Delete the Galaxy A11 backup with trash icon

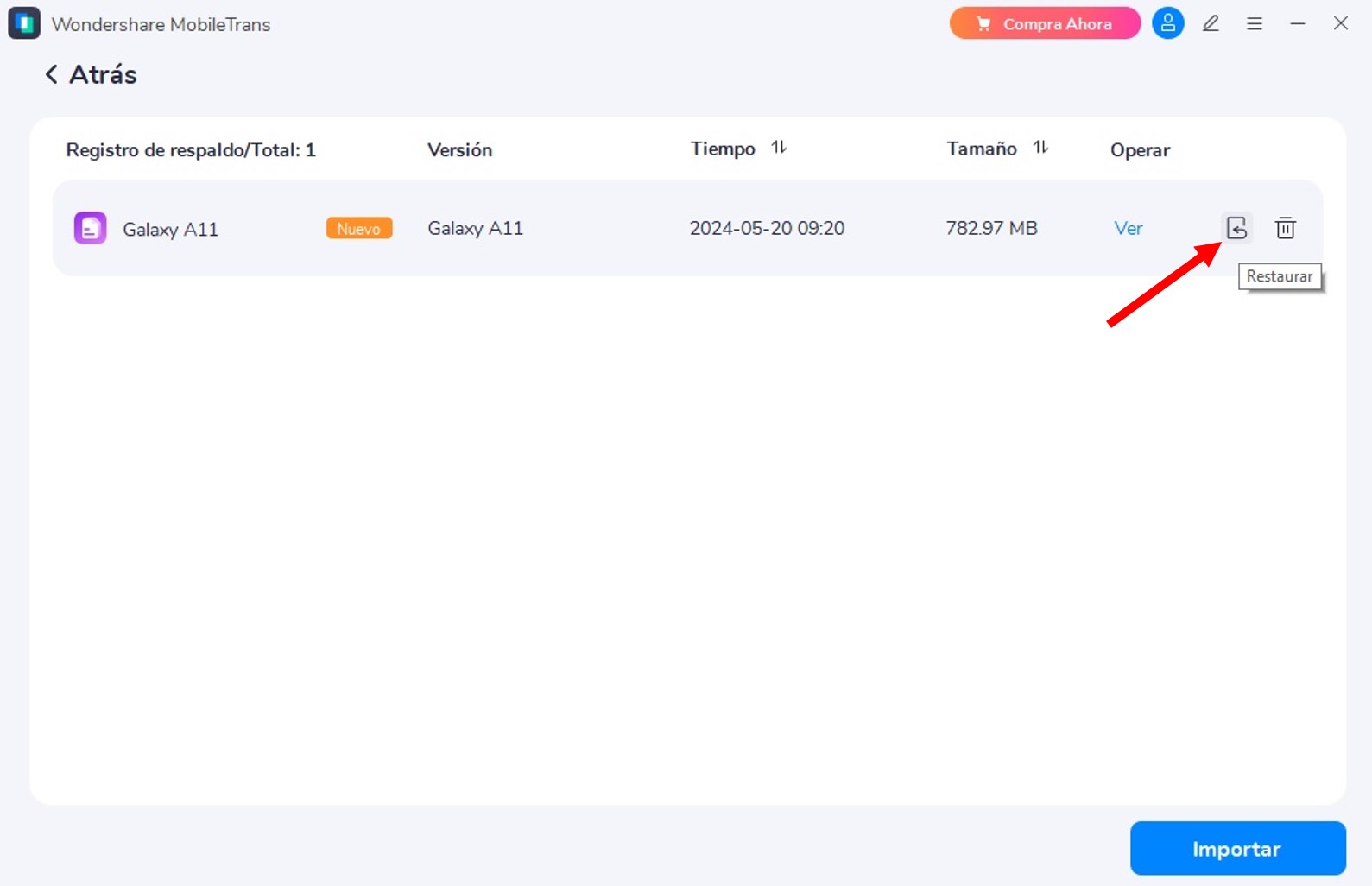tap(1285, 228)
